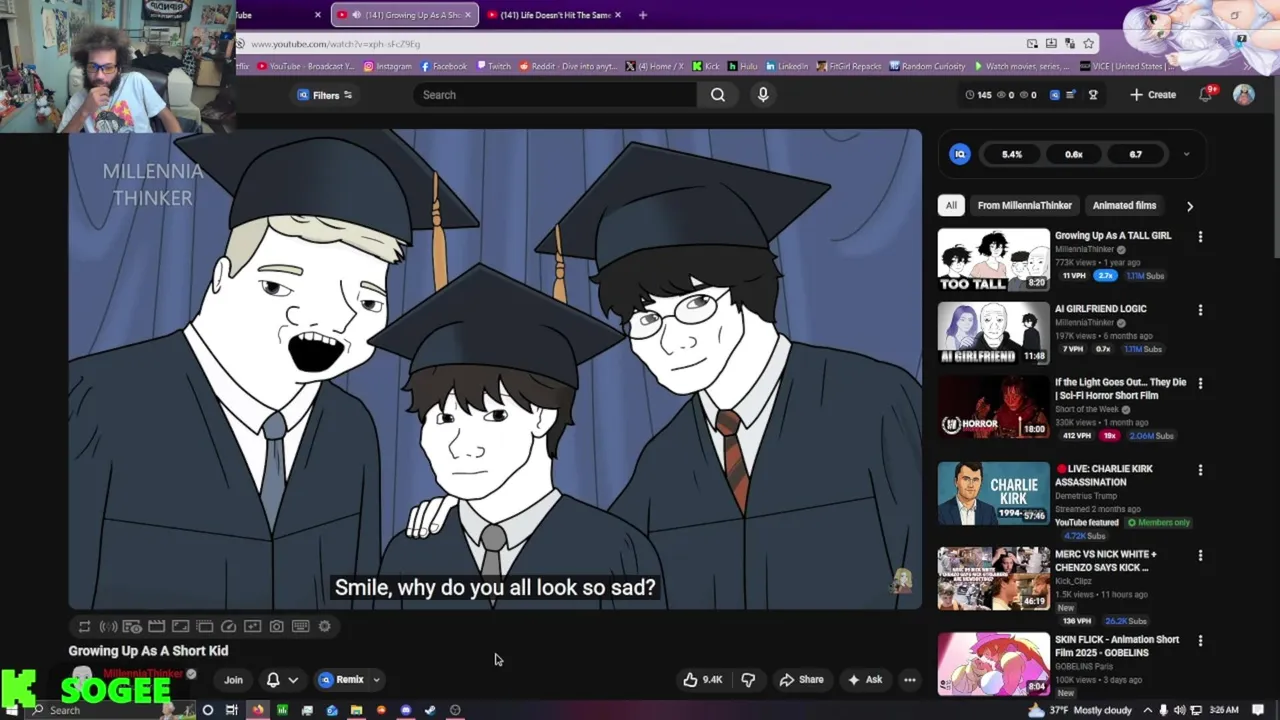Show more filter chips with right arrow

point(1189,206)
